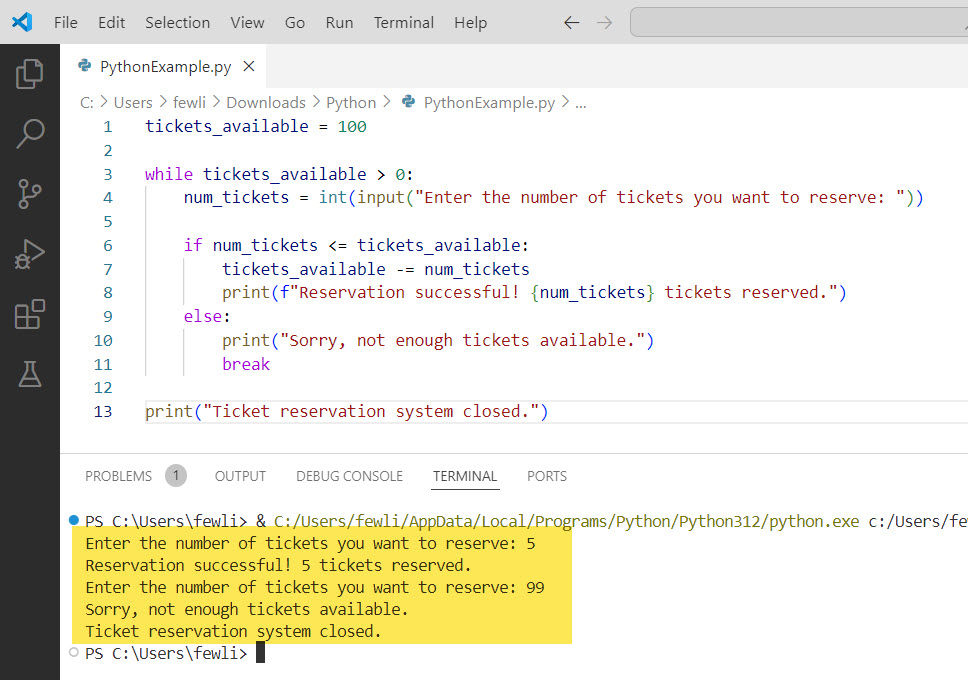Click the PythonExample.py breadcrumb item
Viewport: 968px width, 680px height.
(488, 102)
